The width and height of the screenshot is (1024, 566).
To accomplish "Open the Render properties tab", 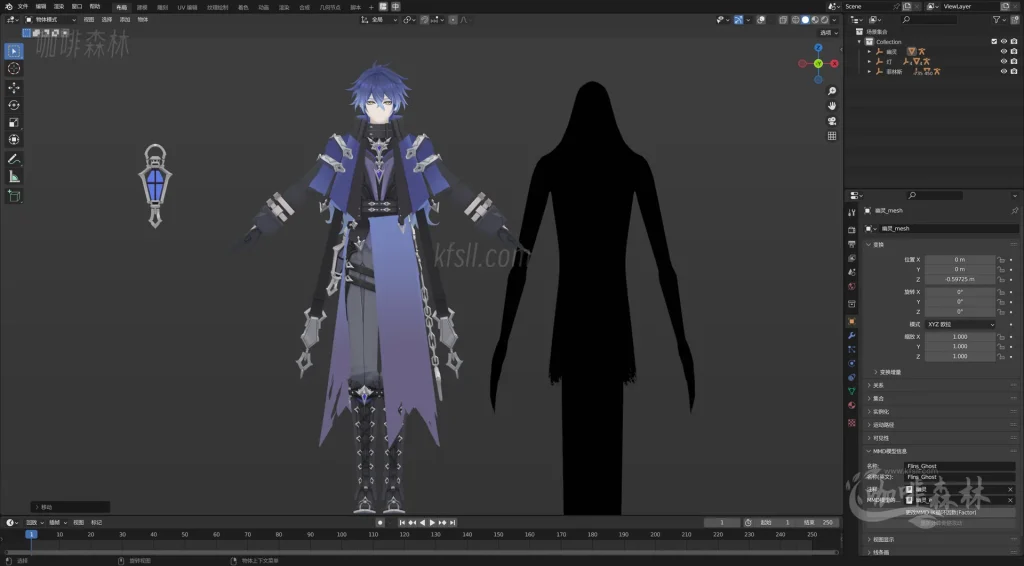I will click(852, 230).
